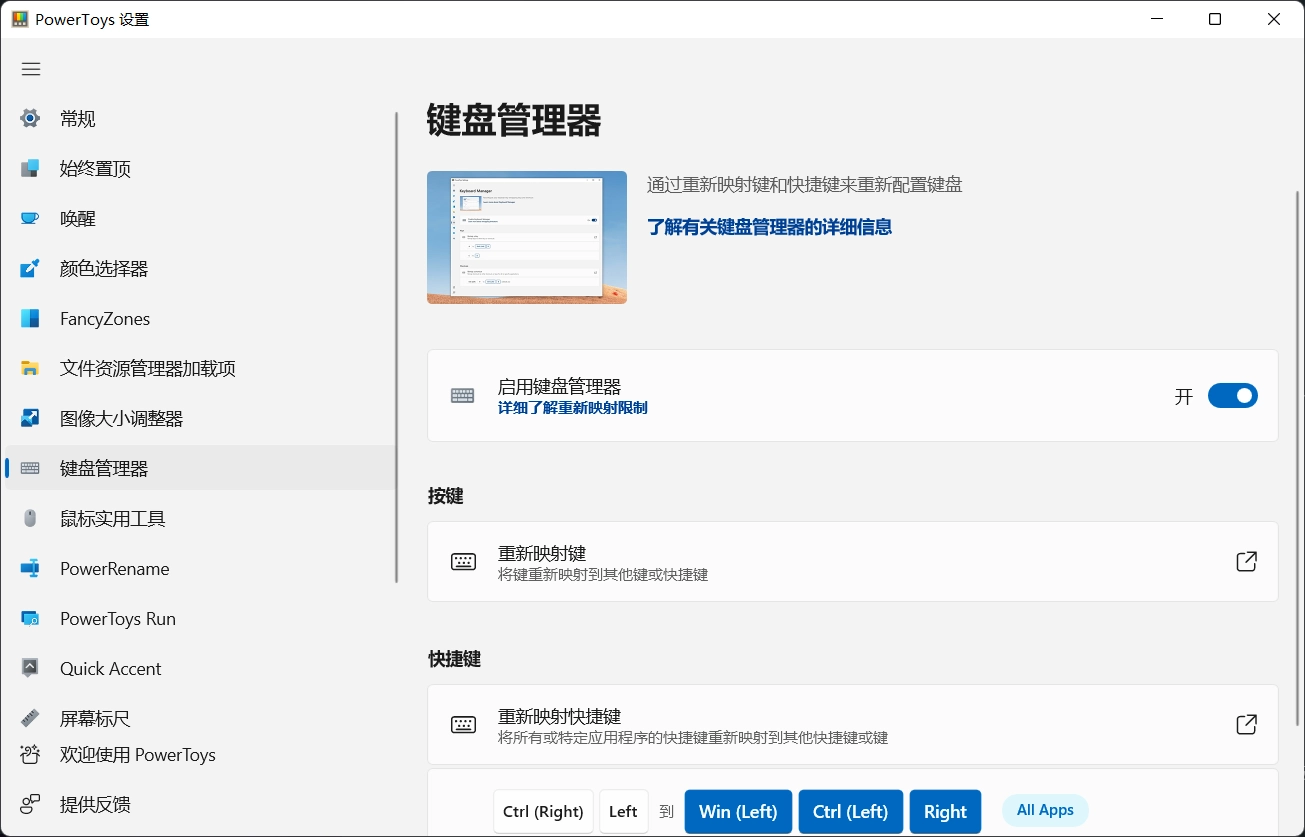The height and width of the screenshot is (837, 1305).
Task: Click the PowerToys Run sidebar icon
Action: [30, 618]
